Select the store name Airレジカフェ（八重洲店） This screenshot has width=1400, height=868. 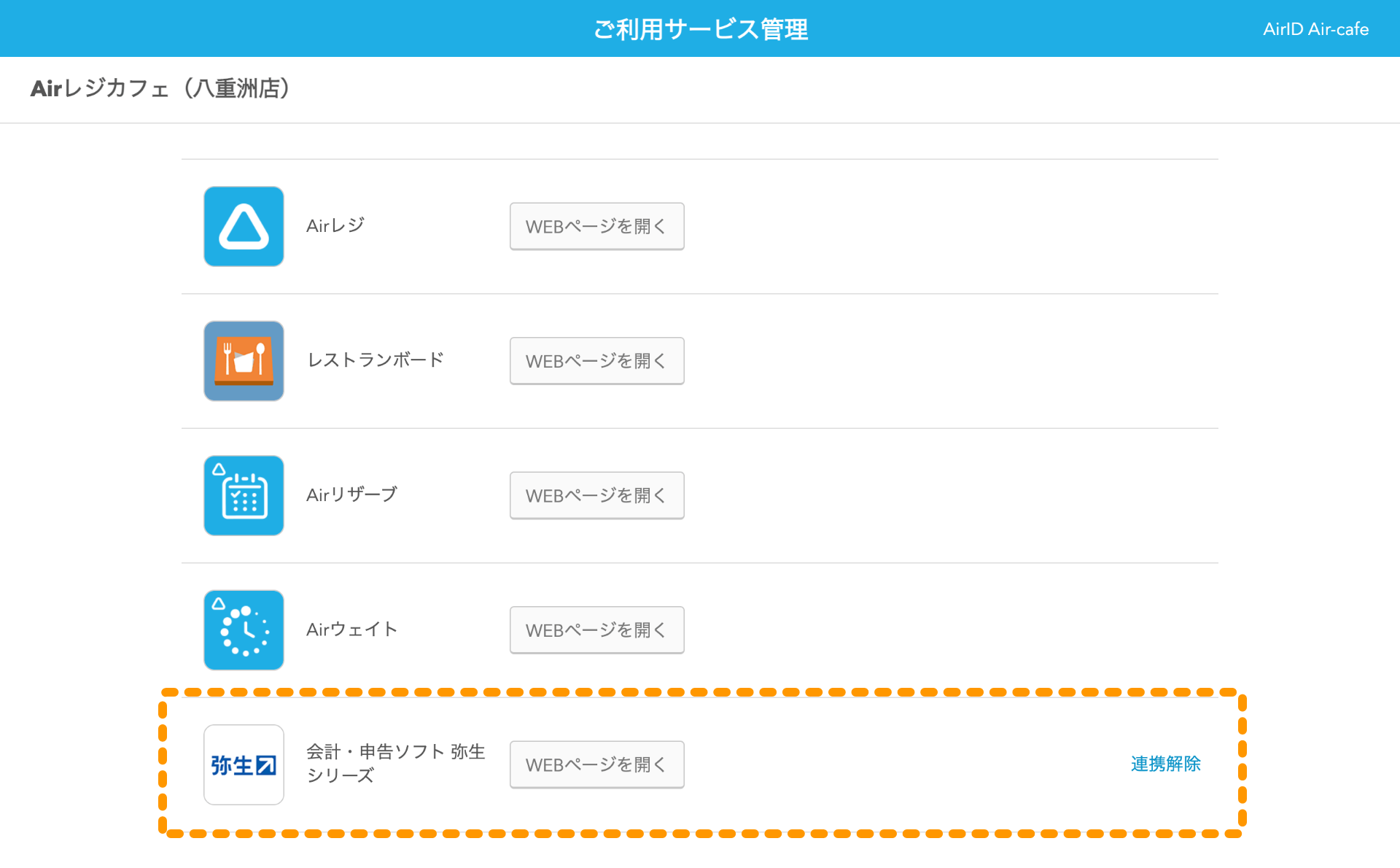click(x=159, y=89)
